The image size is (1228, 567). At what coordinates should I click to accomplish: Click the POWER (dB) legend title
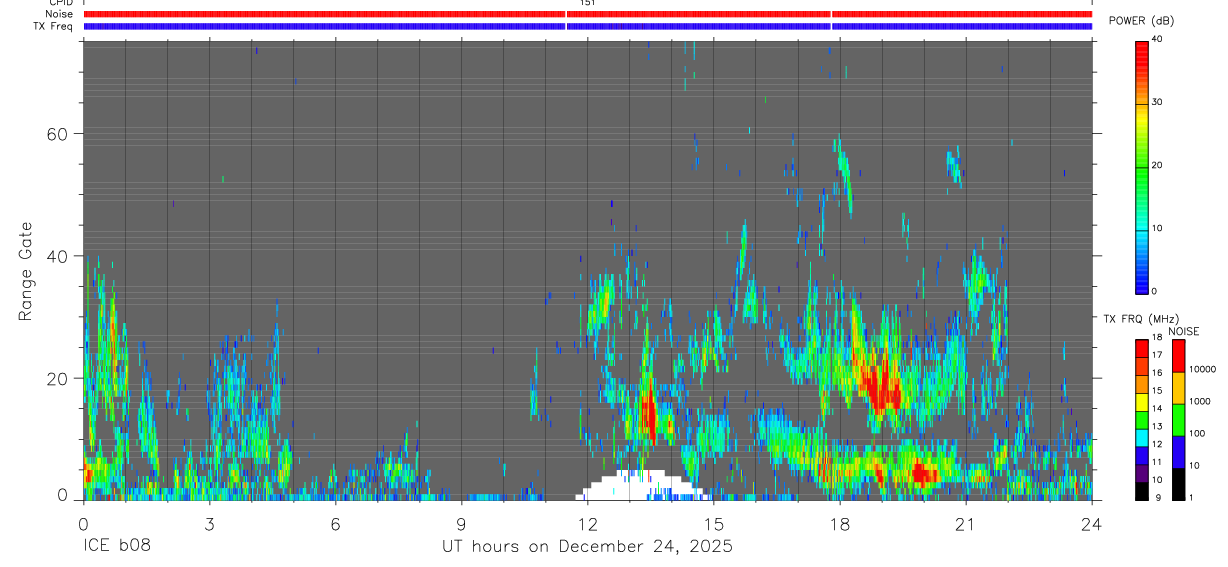[1142, 20]
